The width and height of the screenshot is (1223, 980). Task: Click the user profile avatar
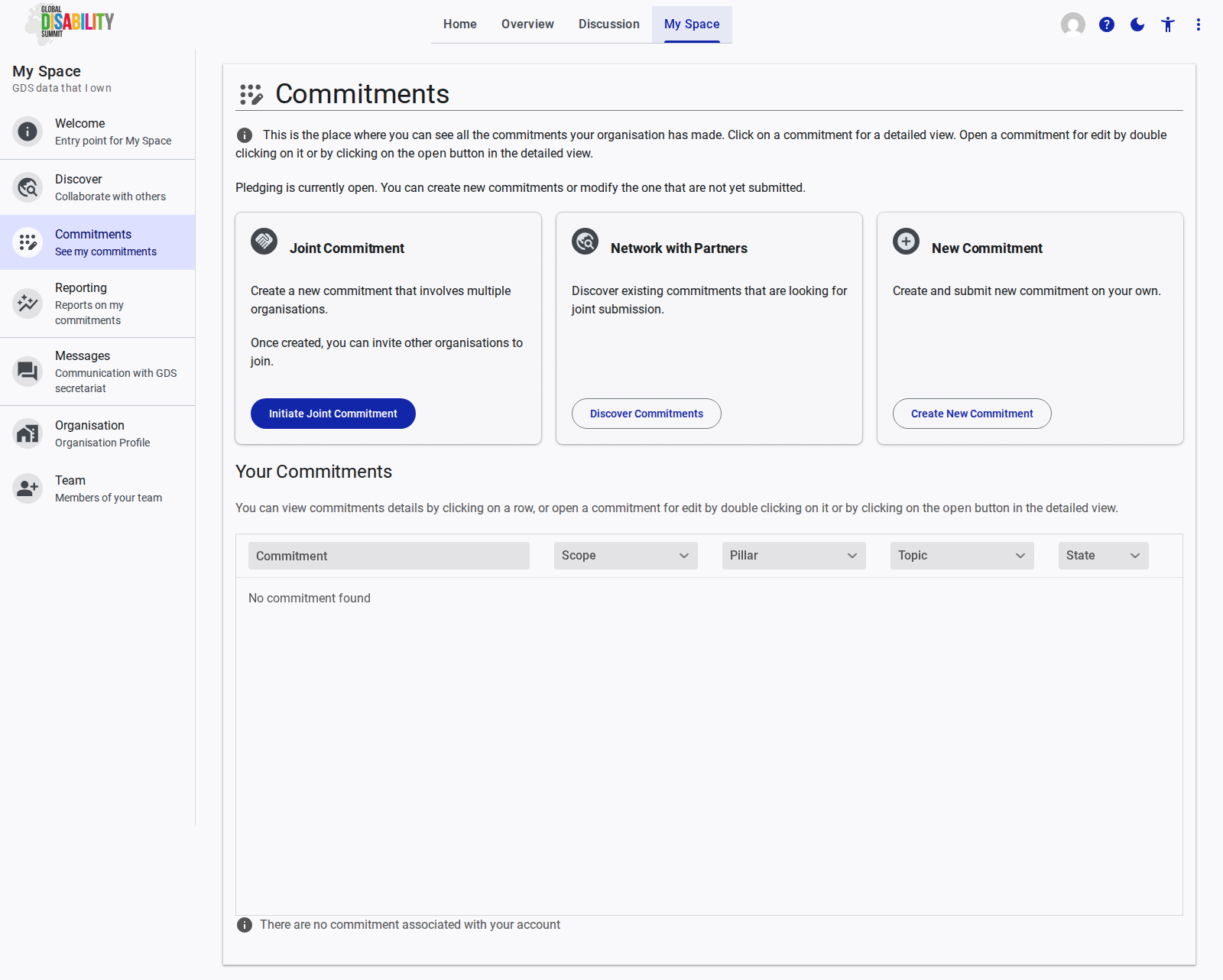click(1072, 24)
